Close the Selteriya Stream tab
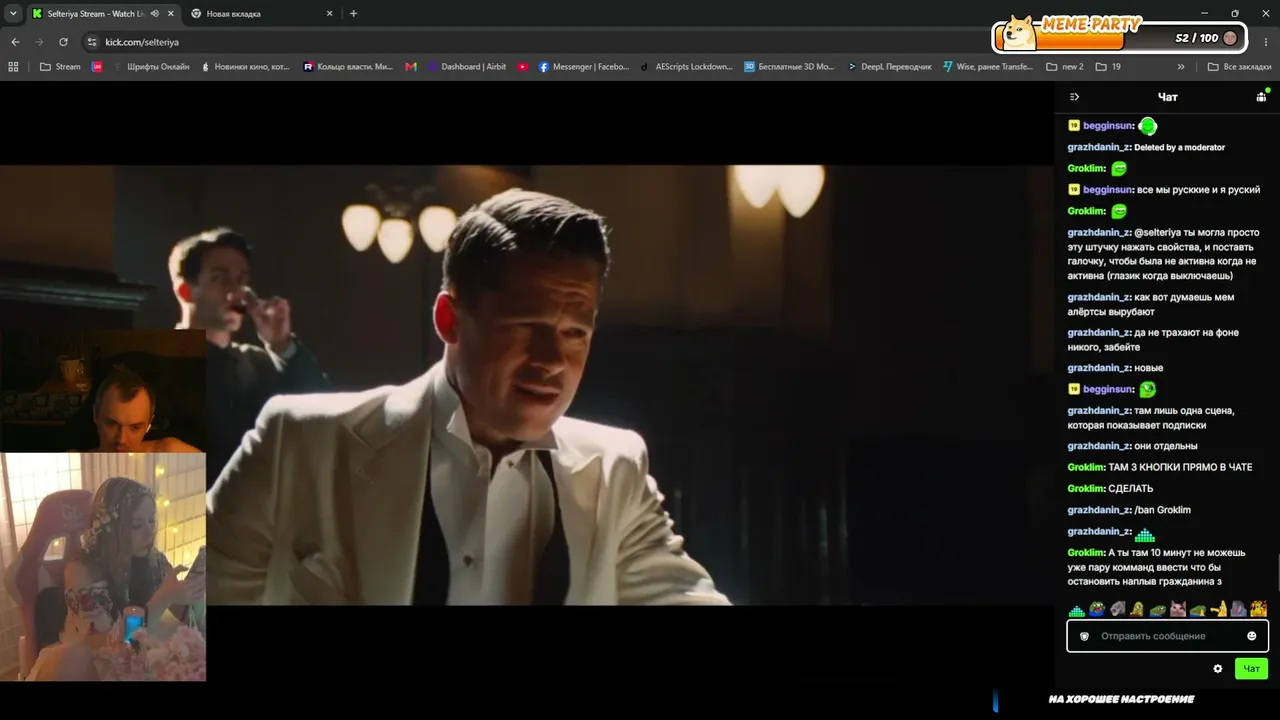The height and width of the screenshot is (720, 1280). click(170, 14)
